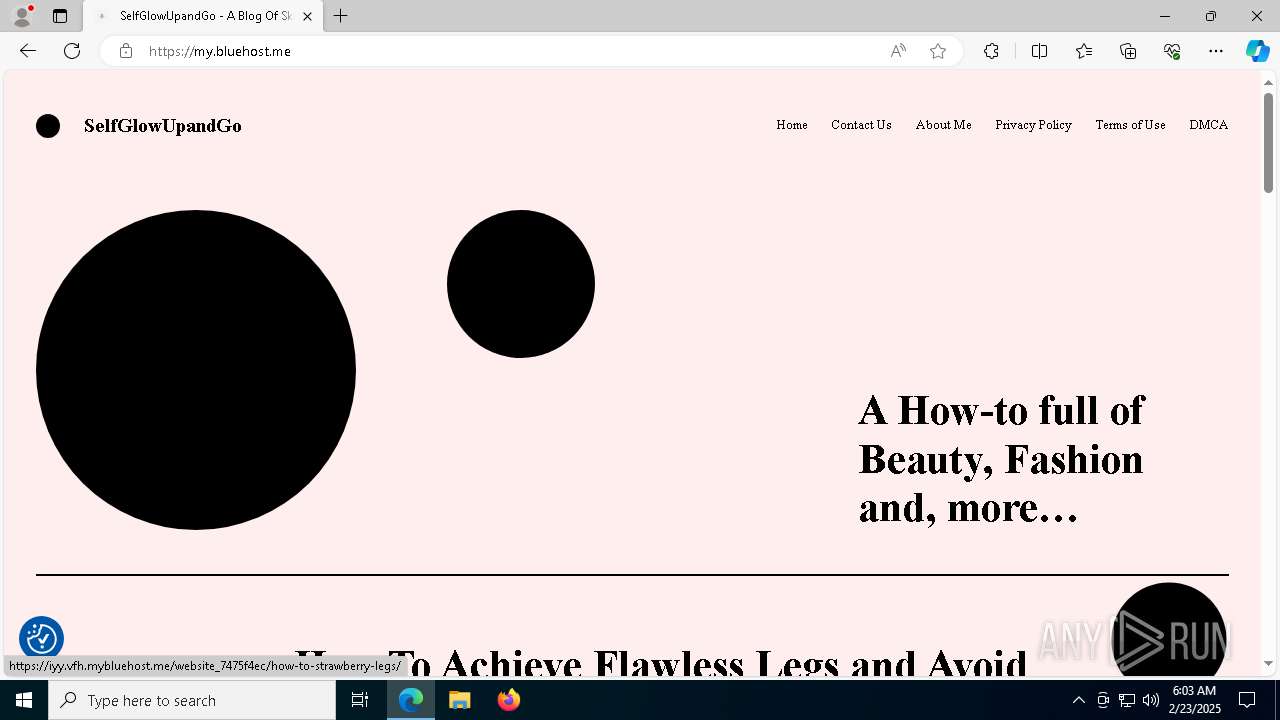This screenshot has height=720, width=1280.
Task: Open the Contact Us page
Action: click(861, 125)
